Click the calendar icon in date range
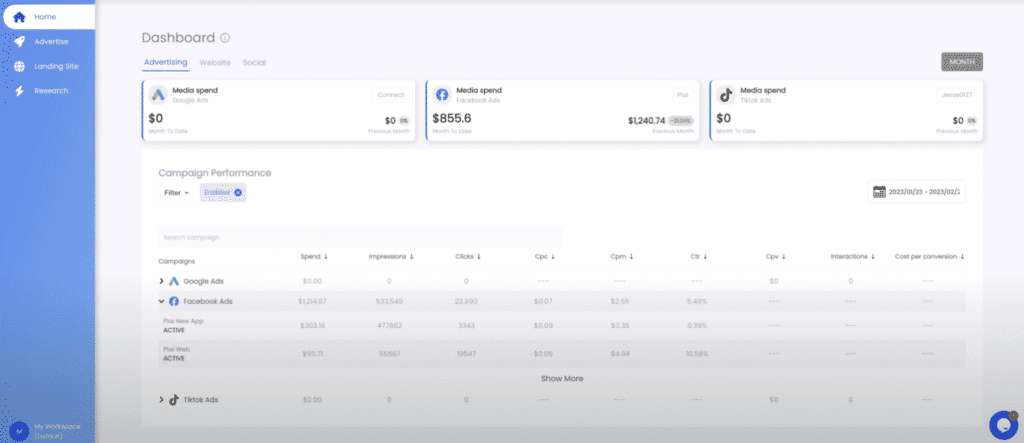1024x443 pixels. (879, 192)
